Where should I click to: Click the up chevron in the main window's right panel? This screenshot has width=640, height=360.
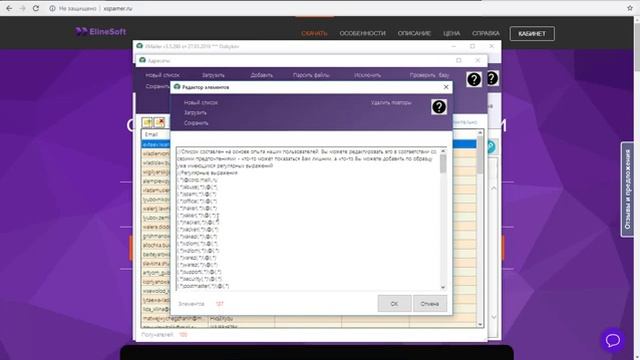493,188
